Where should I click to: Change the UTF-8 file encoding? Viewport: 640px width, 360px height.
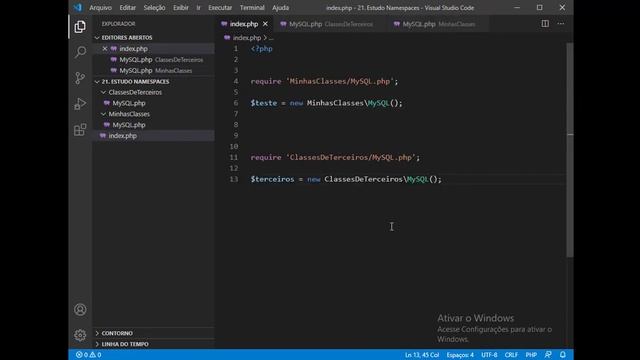point(489,355)
